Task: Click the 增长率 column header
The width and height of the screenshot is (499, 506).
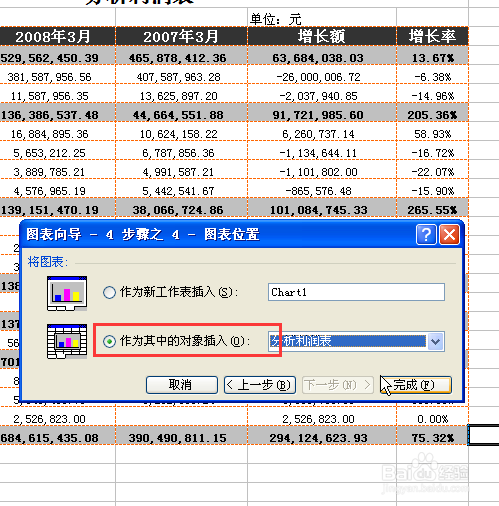Action: [x=432, y=36]
